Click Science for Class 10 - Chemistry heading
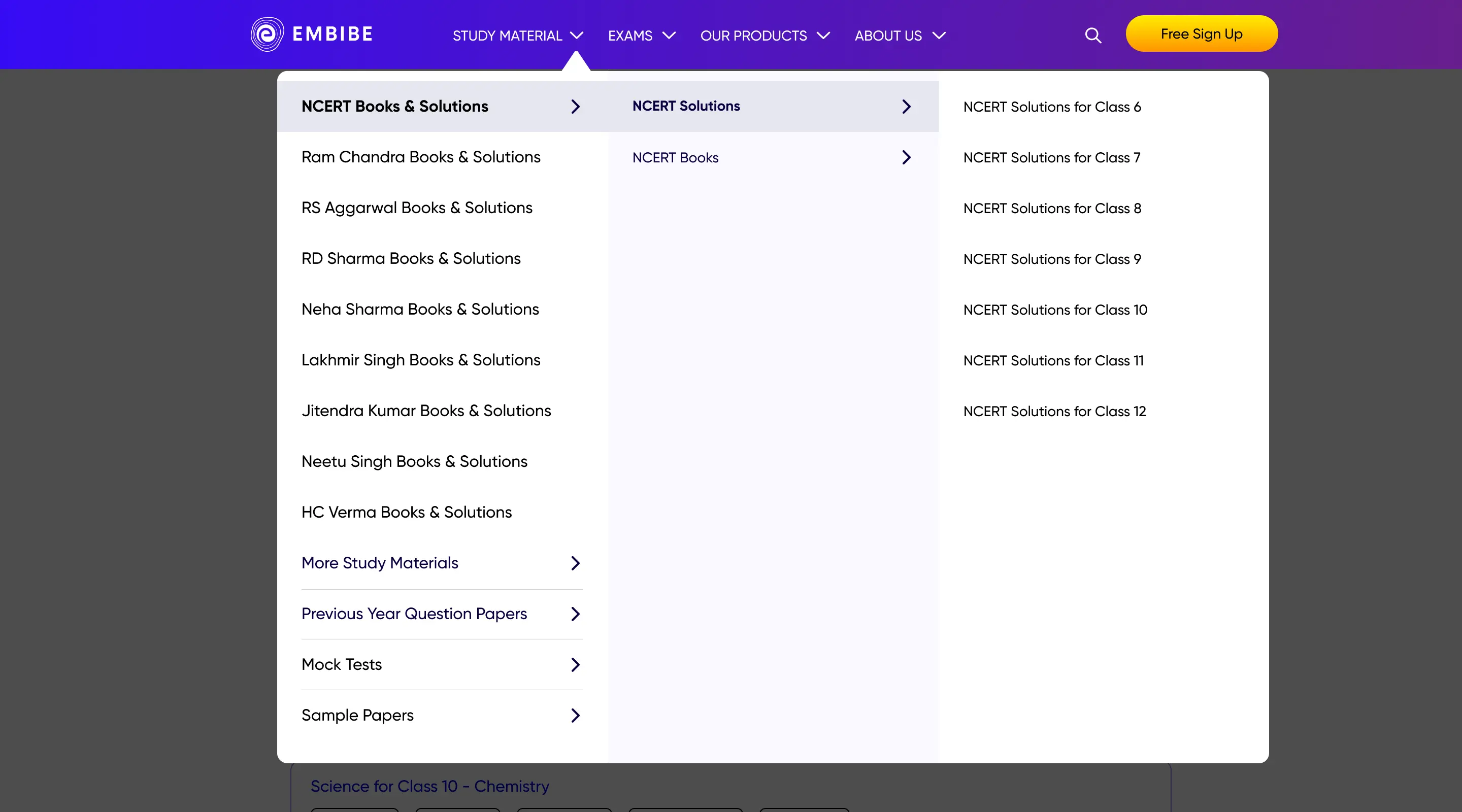This screenshot has width=1462, height=812. [429, 787]
